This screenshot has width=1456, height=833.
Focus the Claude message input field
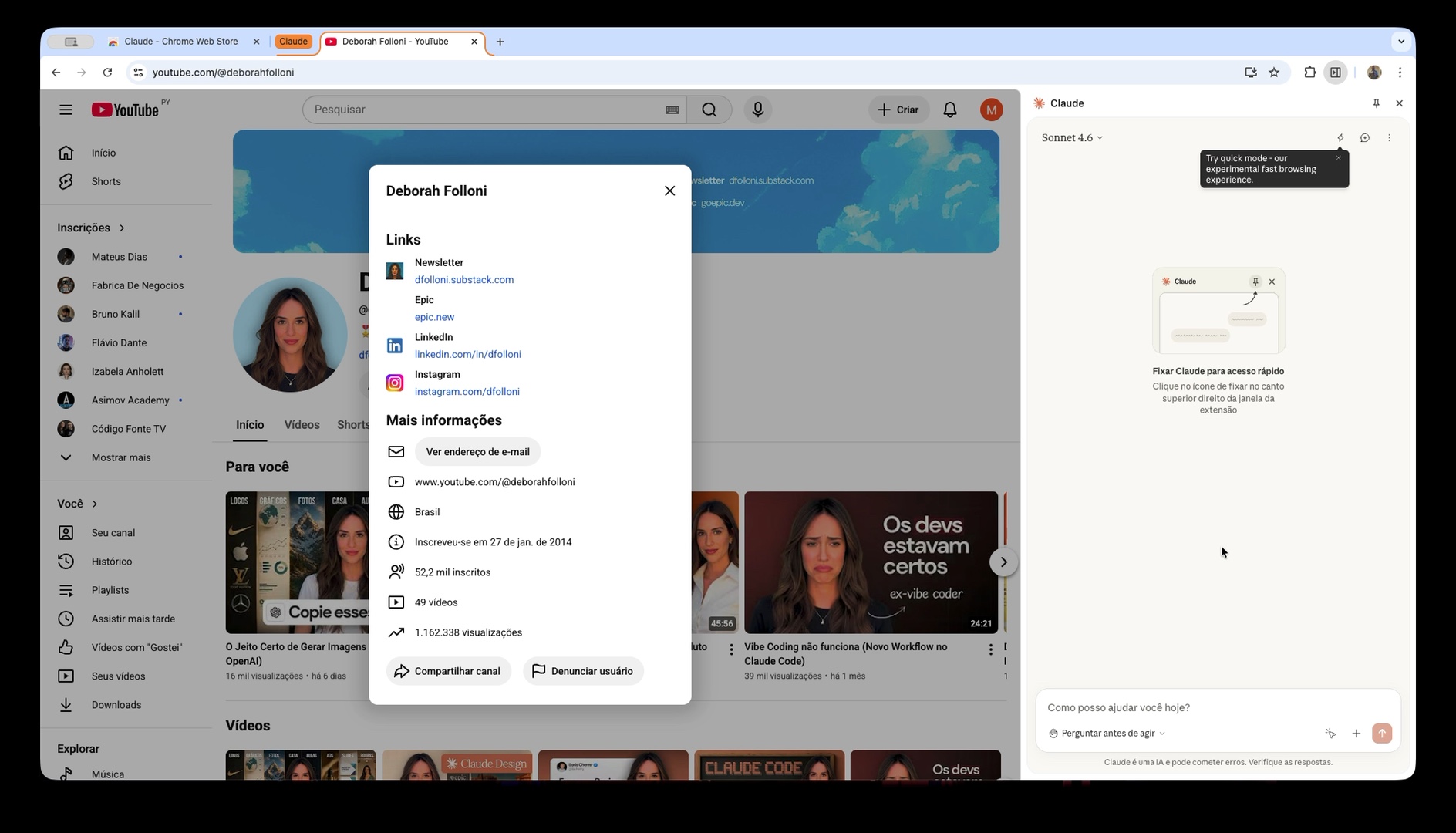pos(1217,707)
